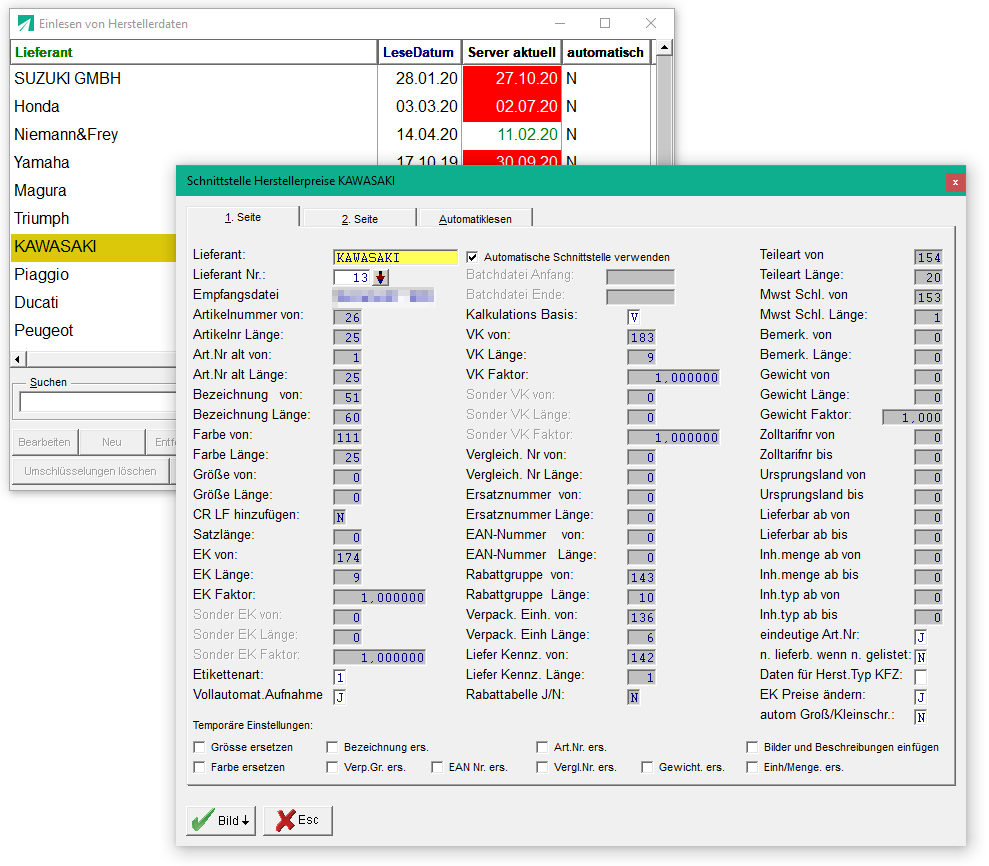This screenshot has width=989, height=866.
Task: Tick Bilder und Beschreibungen einfügen
Action: coord(752,747)
